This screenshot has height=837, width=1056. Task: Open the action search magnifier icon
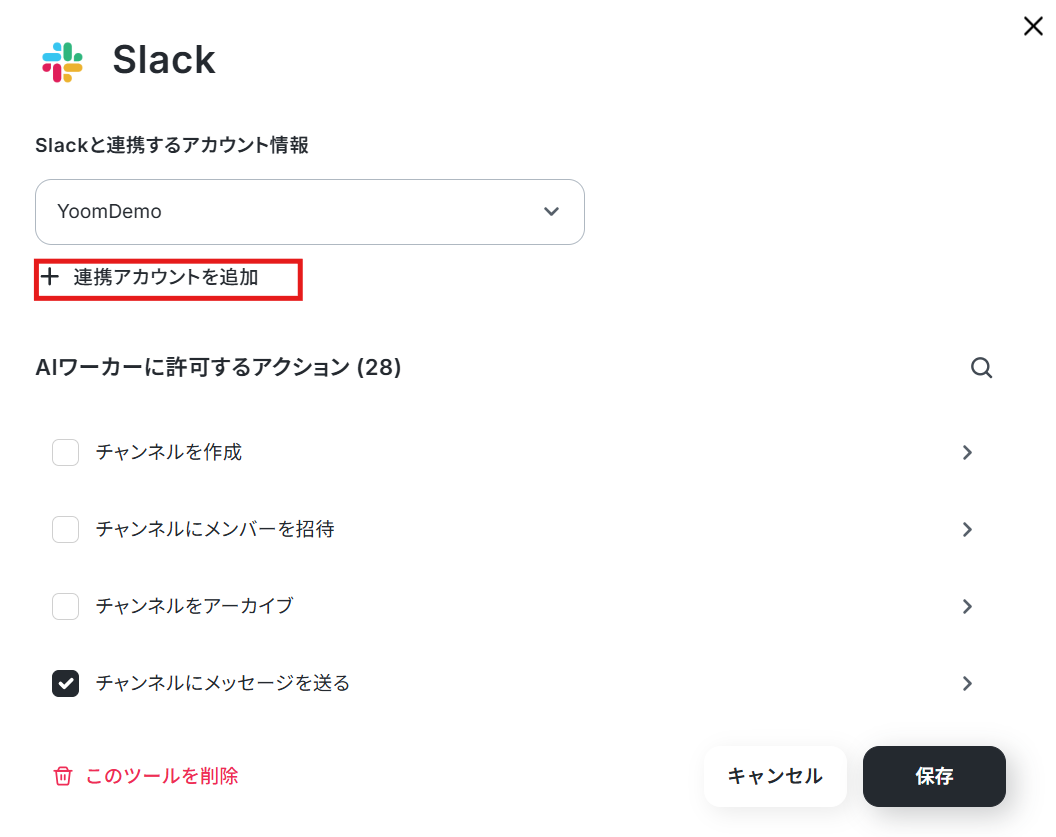(981, 368)
